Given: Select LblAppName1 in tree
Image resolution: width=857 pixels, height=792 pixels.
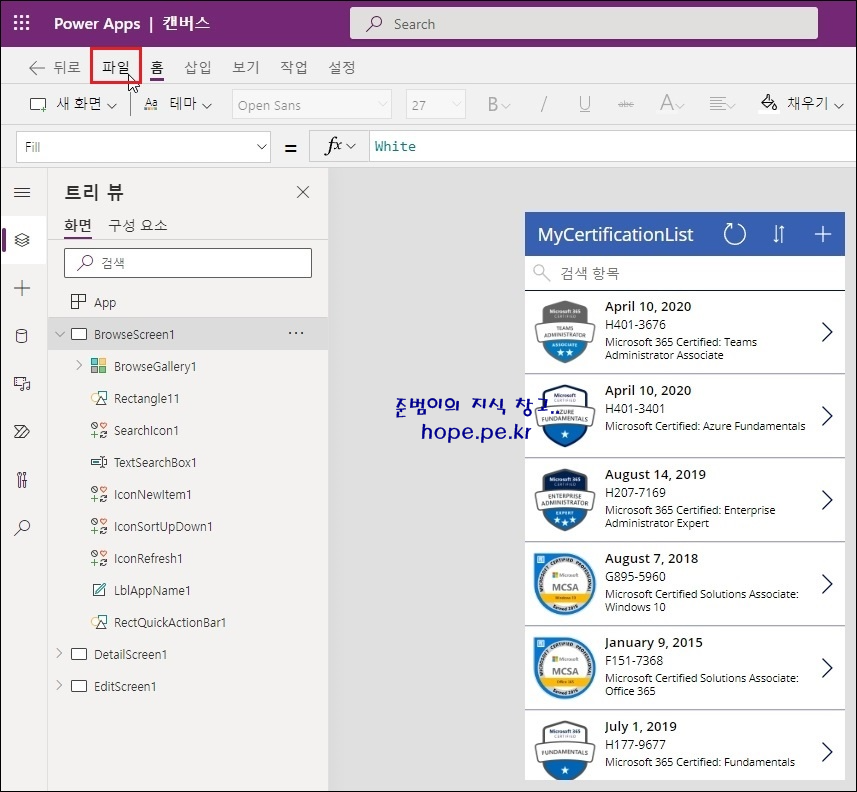Looking at the screenshot, I should click(x=152, y=590).
